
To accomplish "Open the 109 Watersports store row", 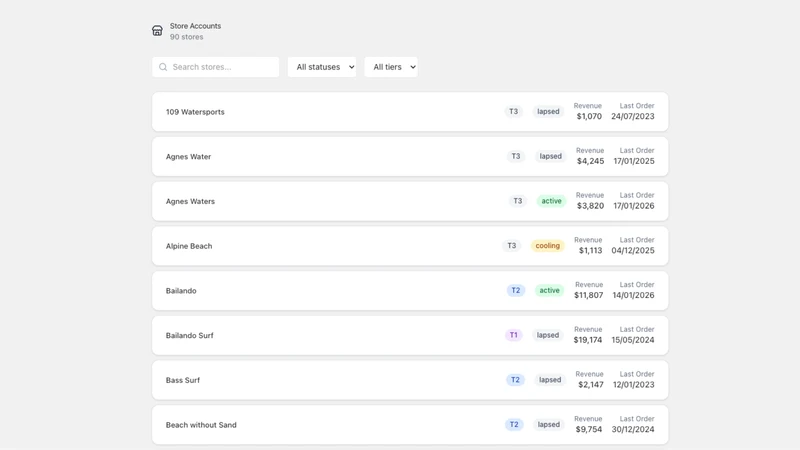I will coord(410,112).
